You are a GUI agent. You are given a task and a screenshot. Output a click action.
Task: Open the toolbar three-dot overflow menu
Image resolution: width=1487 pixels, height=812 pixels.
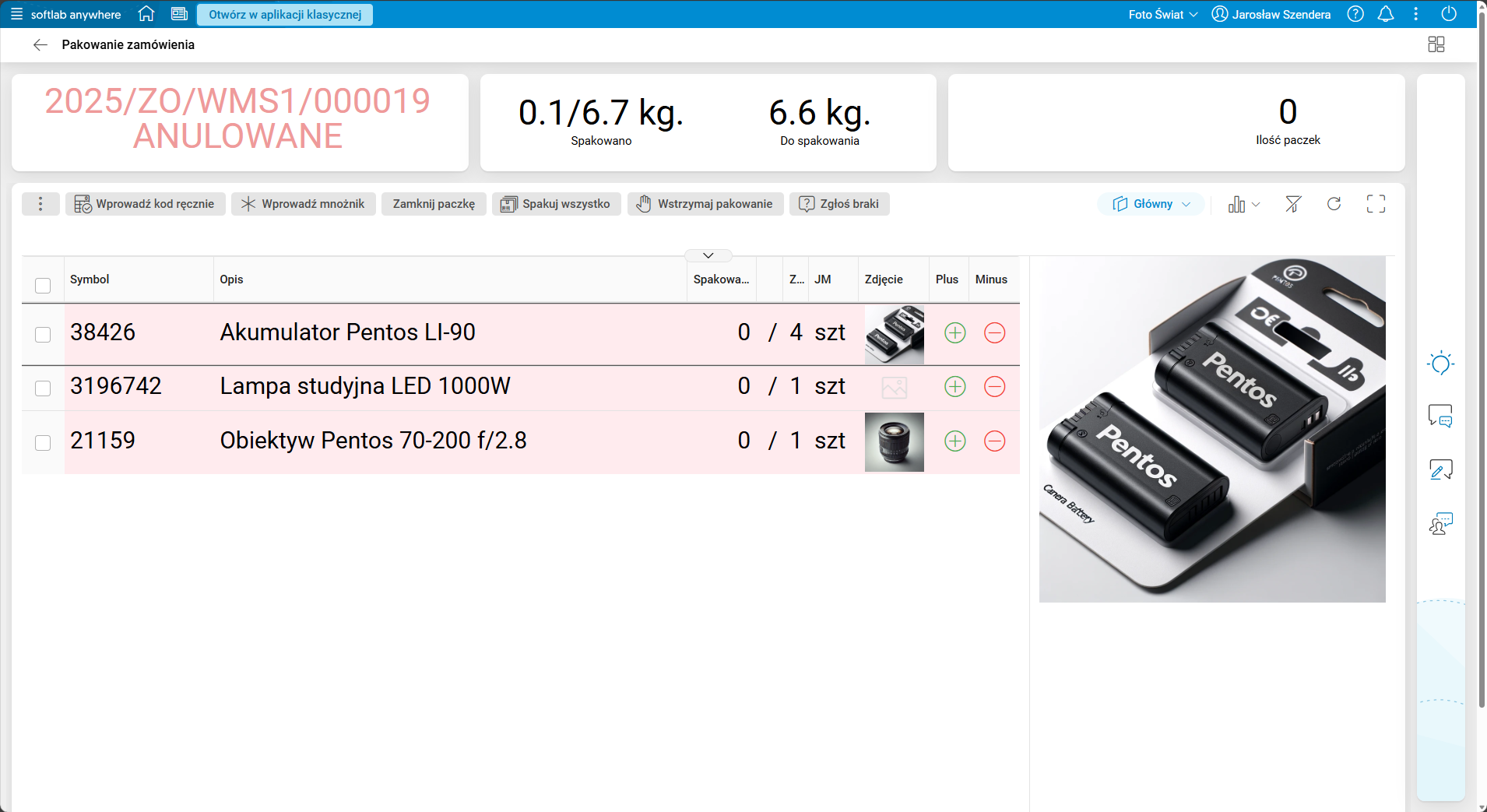(x=40, y=204)
